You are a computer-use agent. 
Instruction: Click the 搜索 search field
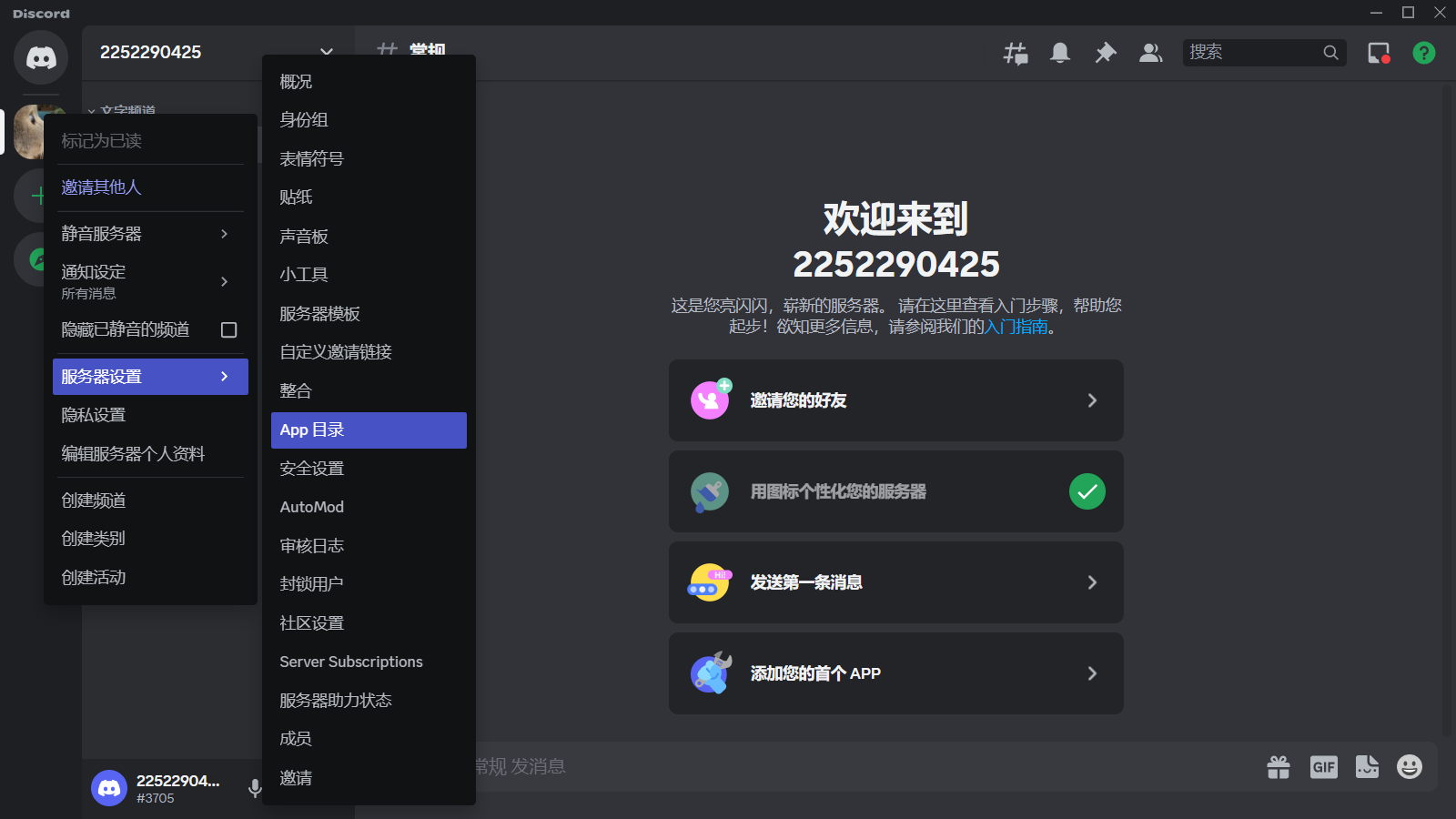tap(1265, 53)
